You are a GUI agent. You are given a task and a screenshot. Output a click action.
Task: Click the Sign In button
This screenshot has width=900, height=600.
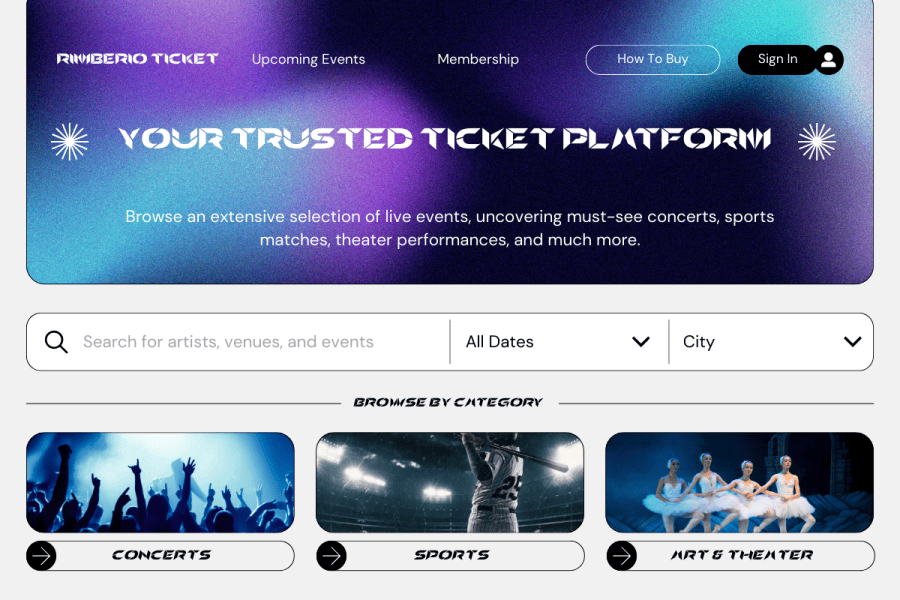(777, 59)
